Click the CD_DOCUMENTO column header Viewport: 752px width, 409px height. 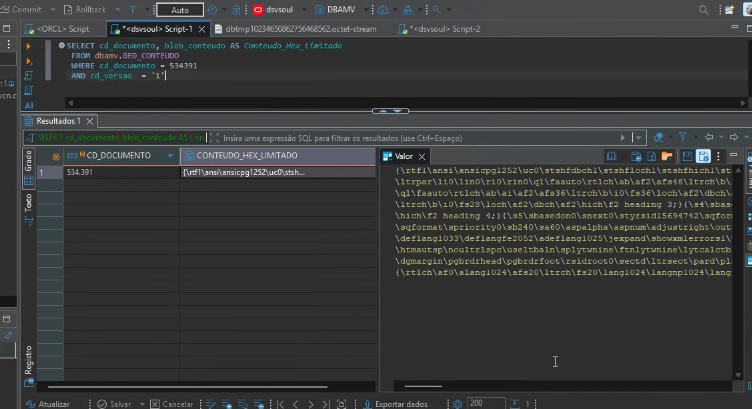[118, 156]
